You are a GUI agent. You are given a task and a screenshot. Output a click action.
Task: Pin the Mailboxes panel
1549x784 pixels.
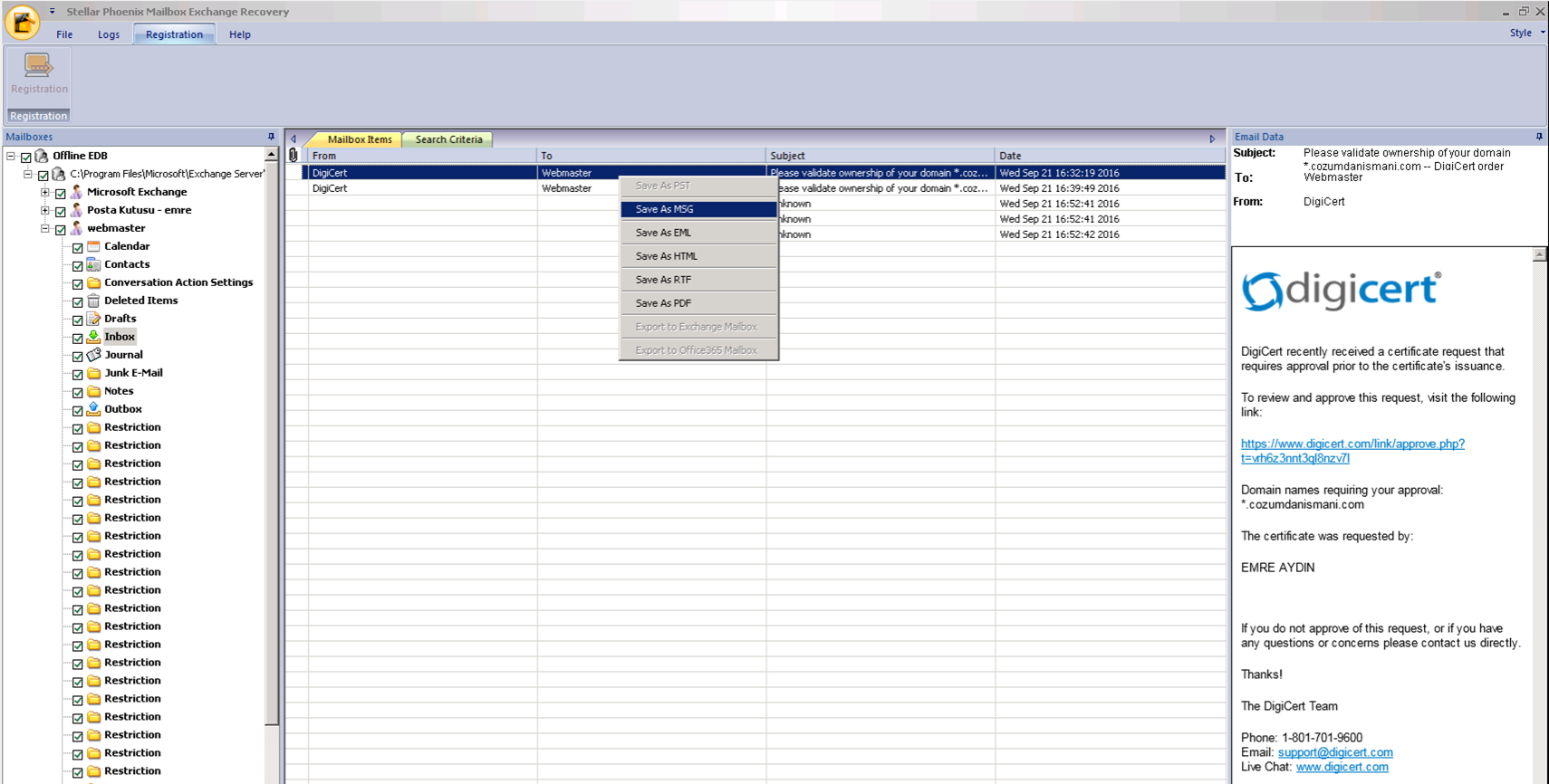pyautogui.click(x=271, y=137)
